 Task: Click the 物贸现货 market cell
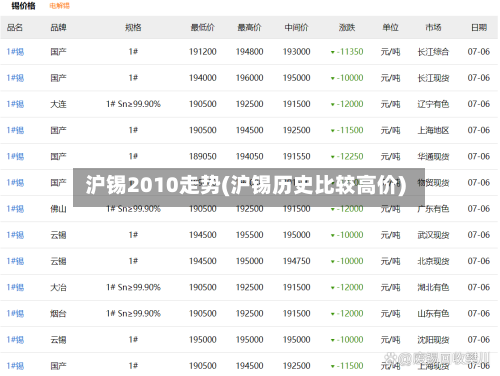click(433, 183)
